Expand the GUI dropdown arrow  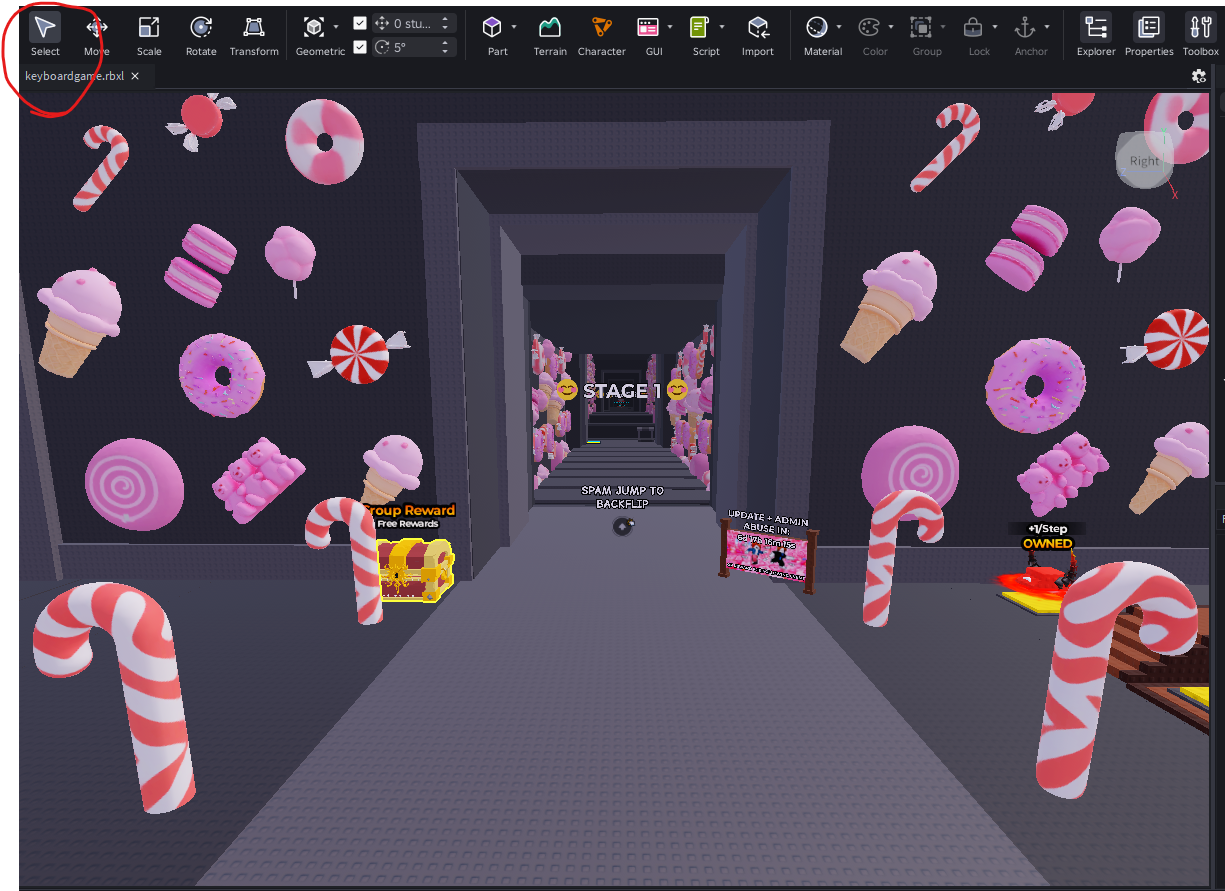pyautogui.click(x=670, y=27)
